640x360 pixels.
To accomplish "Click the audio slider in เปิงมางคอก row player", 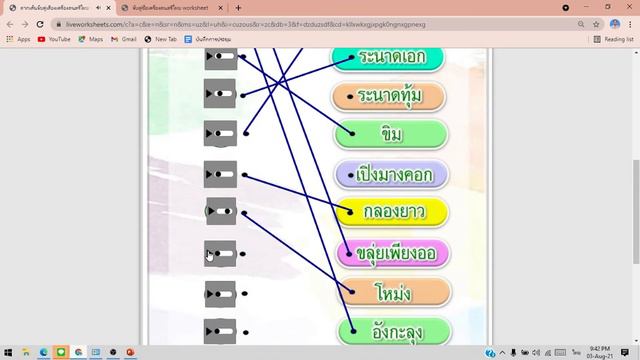I will (x=224, y=174).
